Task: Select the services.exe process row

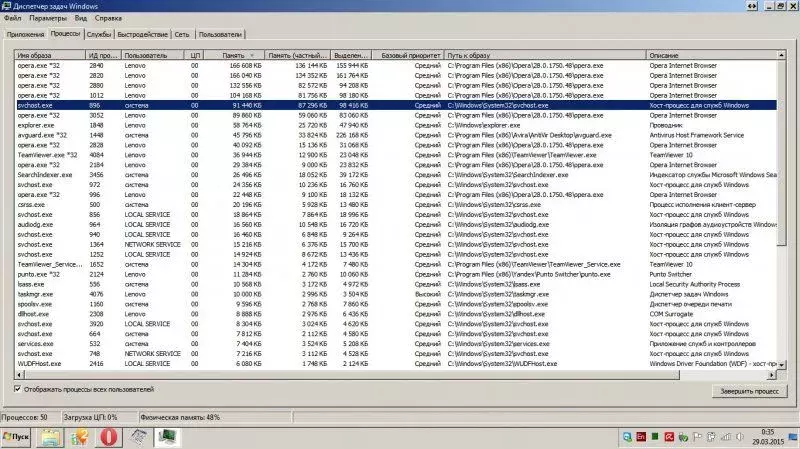Action: pyautogui.click(x=396, y=344)
